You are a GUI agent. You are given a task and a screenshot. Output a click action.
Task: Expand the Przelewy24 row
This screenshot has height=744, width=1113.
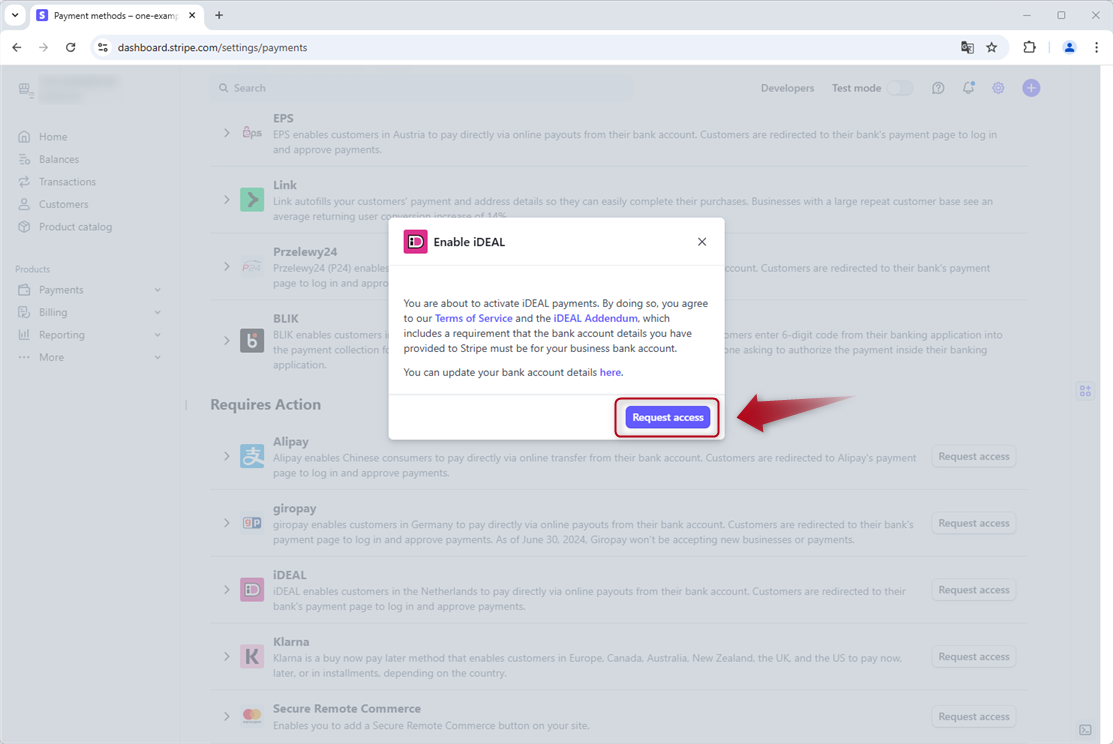[x=226, y=266]
